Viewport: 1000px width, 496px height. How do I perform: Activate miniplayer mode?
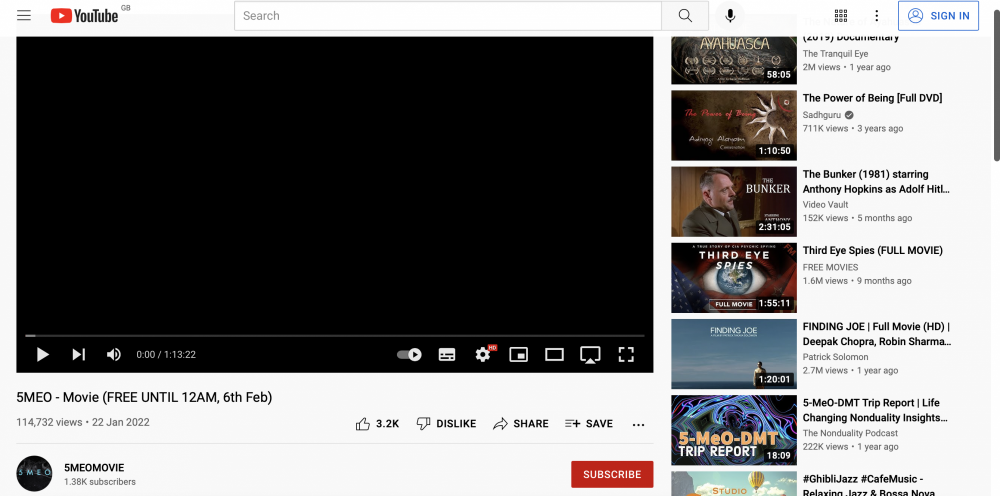point(518,354)
